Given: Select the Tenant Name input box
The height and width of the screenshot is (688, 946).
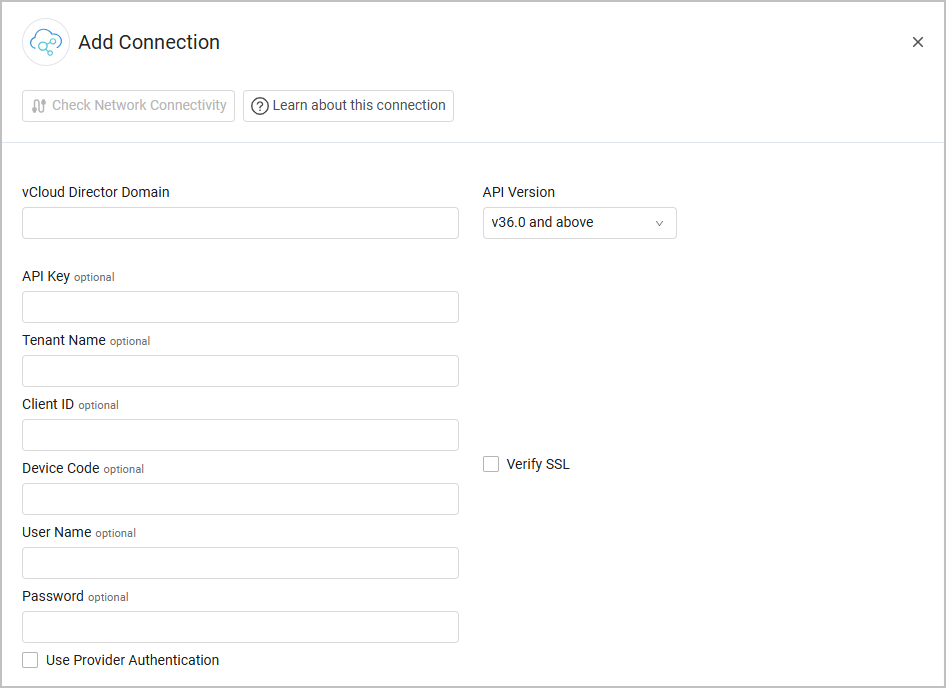Looking at the screenshot, I should tap(240, 371).
